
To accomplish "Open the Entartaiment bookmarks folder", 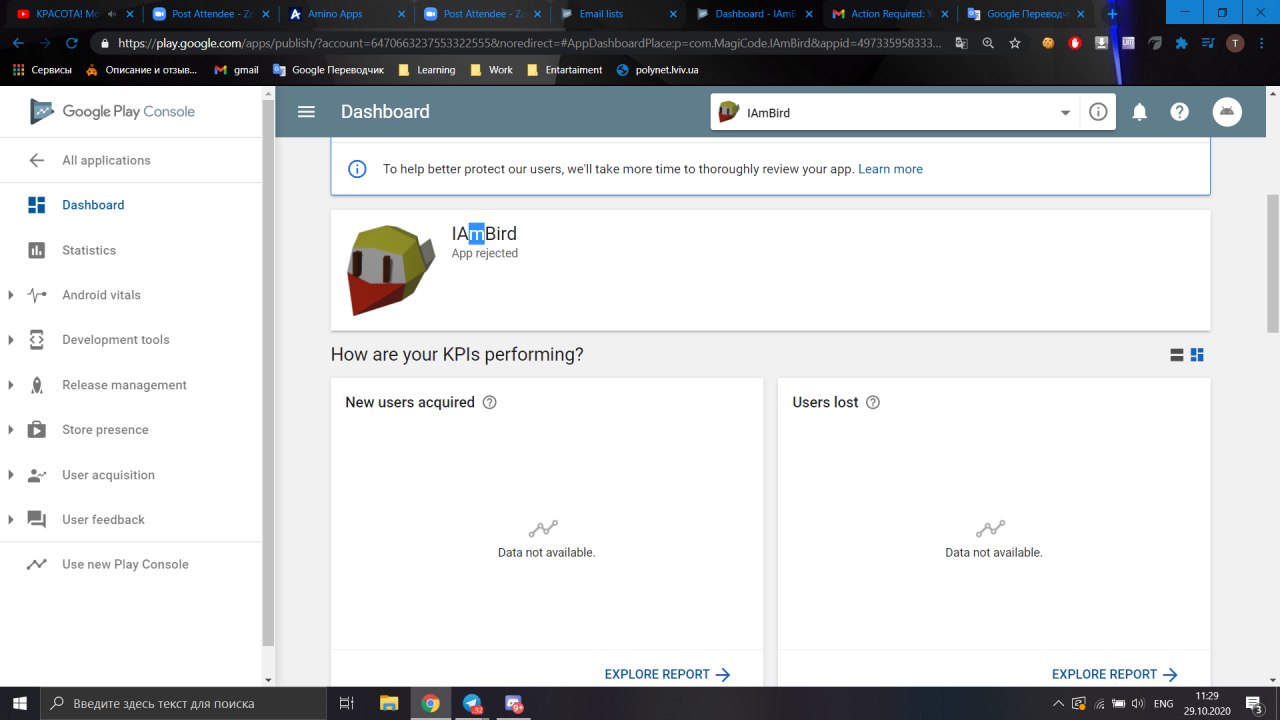I will click(x=564, y=70).
